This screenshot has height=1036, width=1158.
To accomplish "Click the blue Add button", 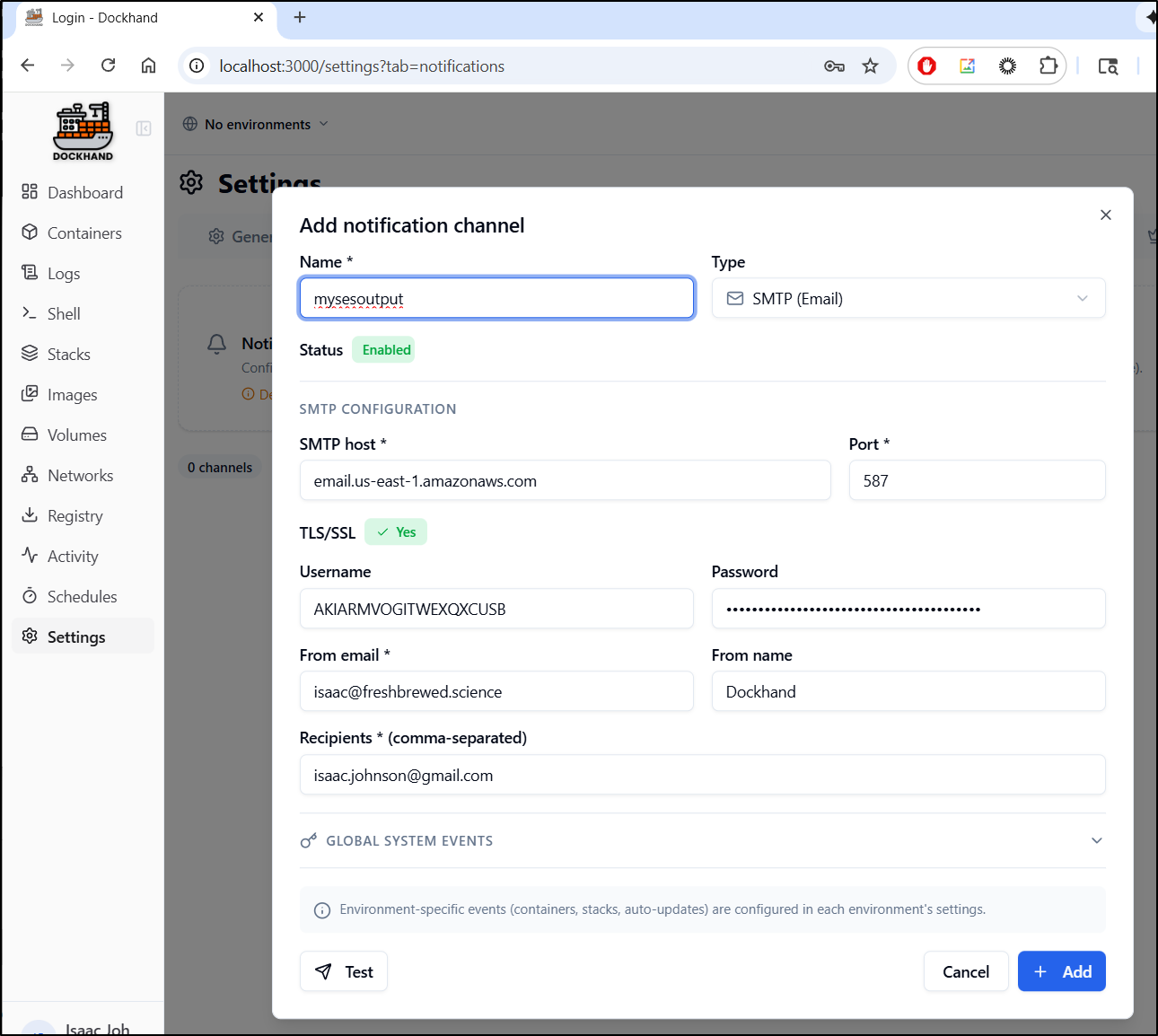I will pos(1061,971).
